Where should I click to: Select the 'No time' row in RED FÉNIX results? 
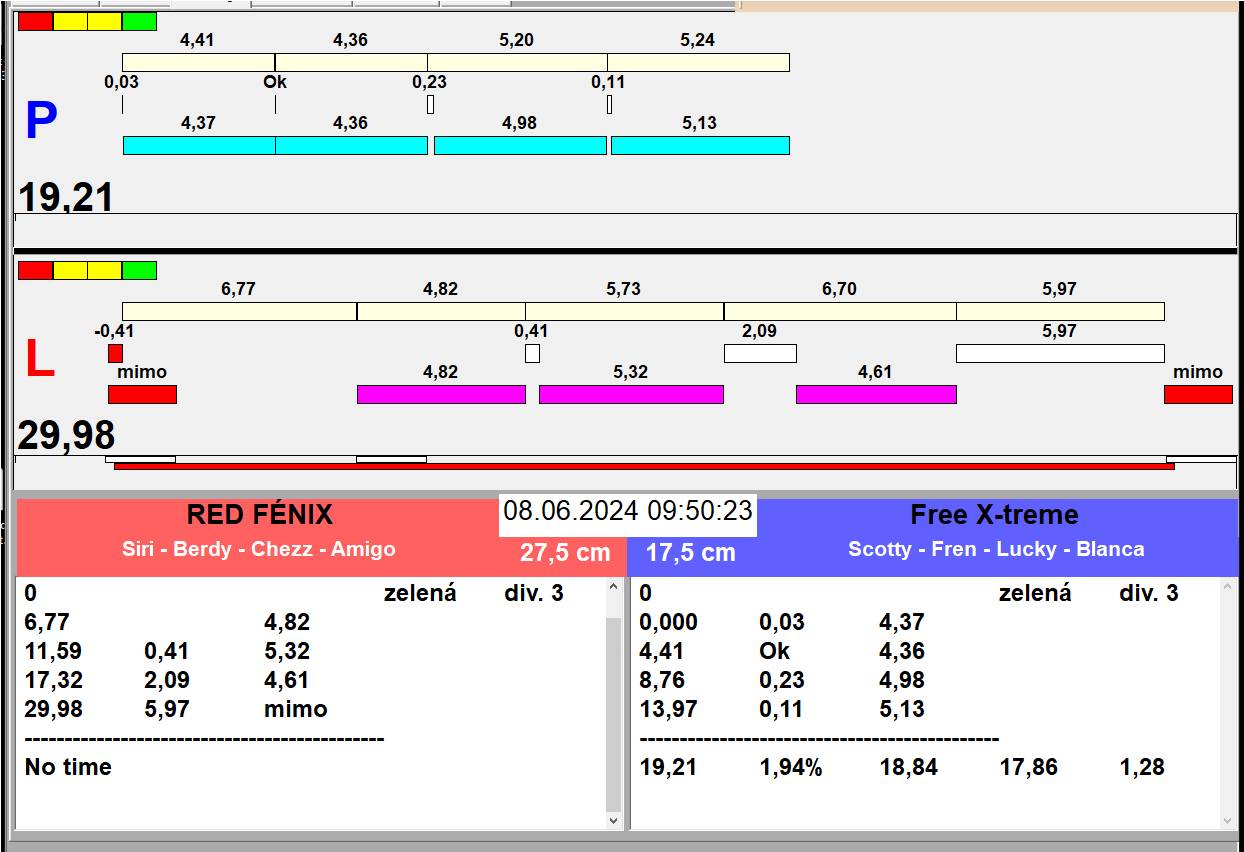[x=68, y=767]
